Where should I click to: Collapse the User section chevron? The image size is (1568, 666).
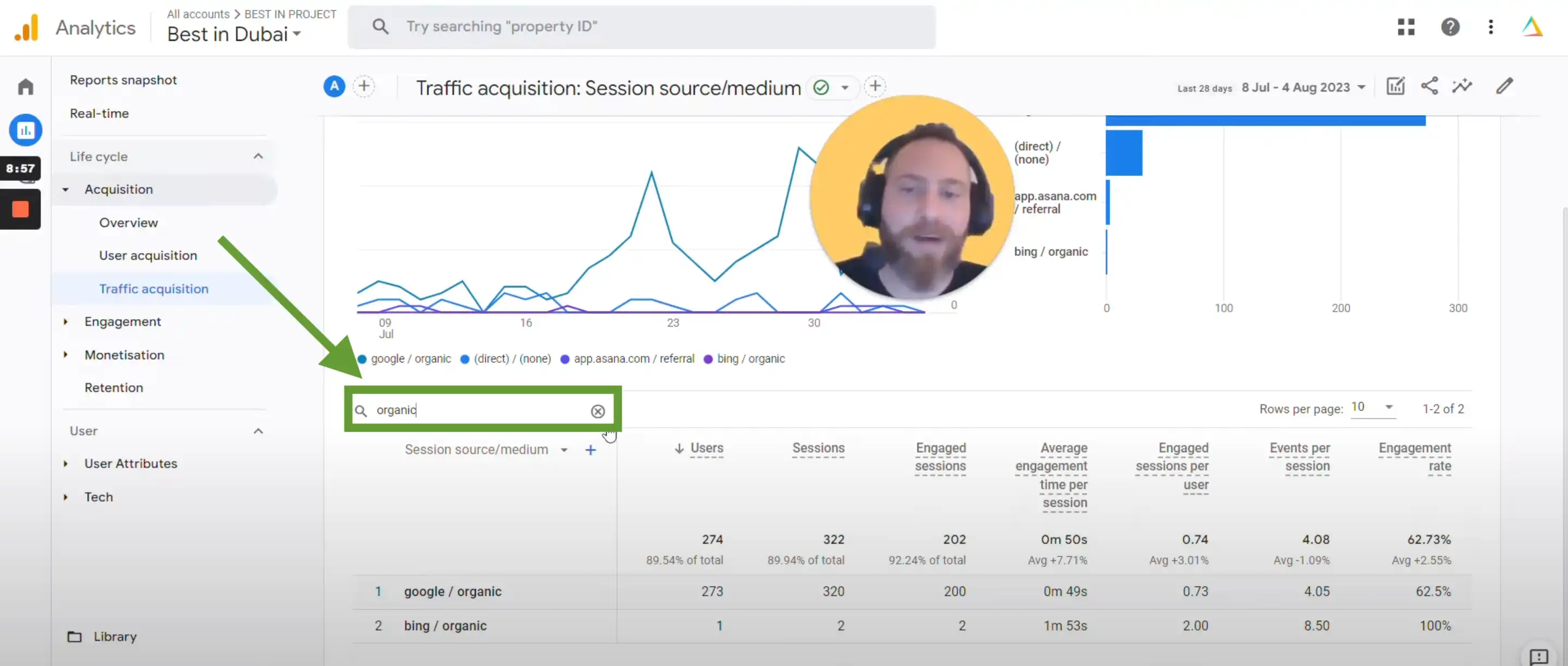click(x=258, y=431)
